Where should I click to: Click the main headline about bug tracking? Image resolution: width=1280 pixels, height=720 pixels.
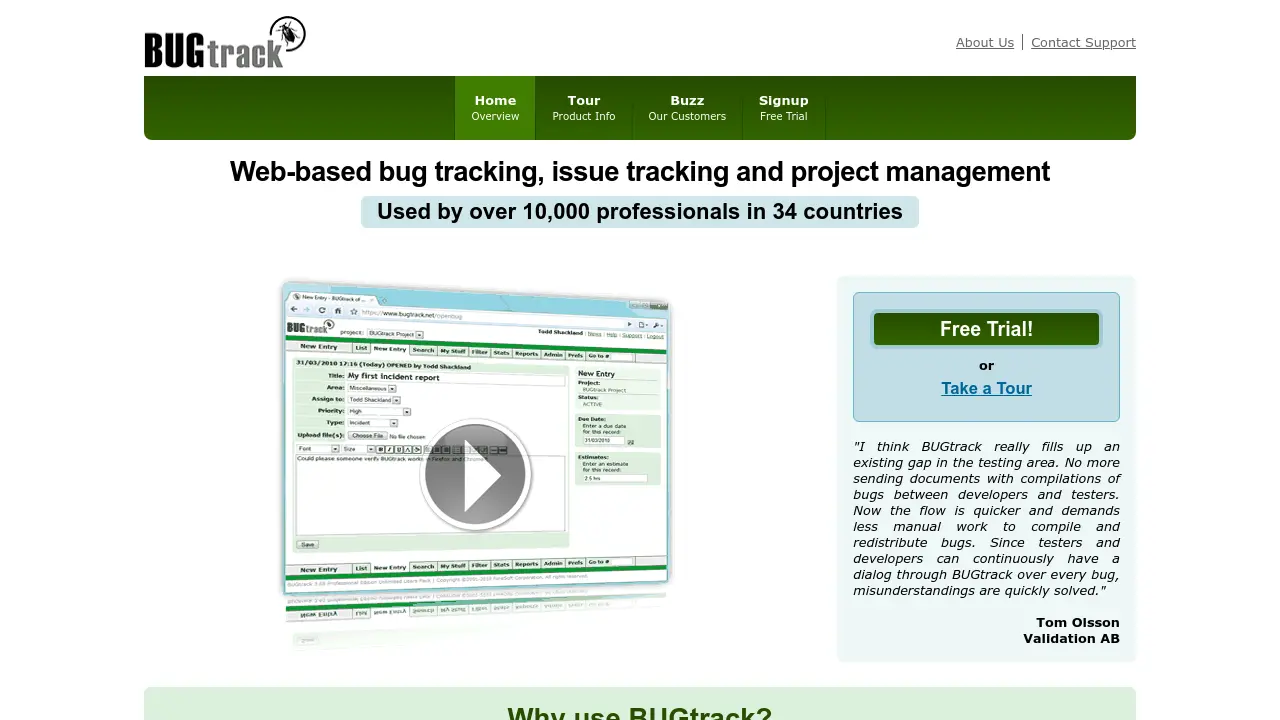pos(640,172)
